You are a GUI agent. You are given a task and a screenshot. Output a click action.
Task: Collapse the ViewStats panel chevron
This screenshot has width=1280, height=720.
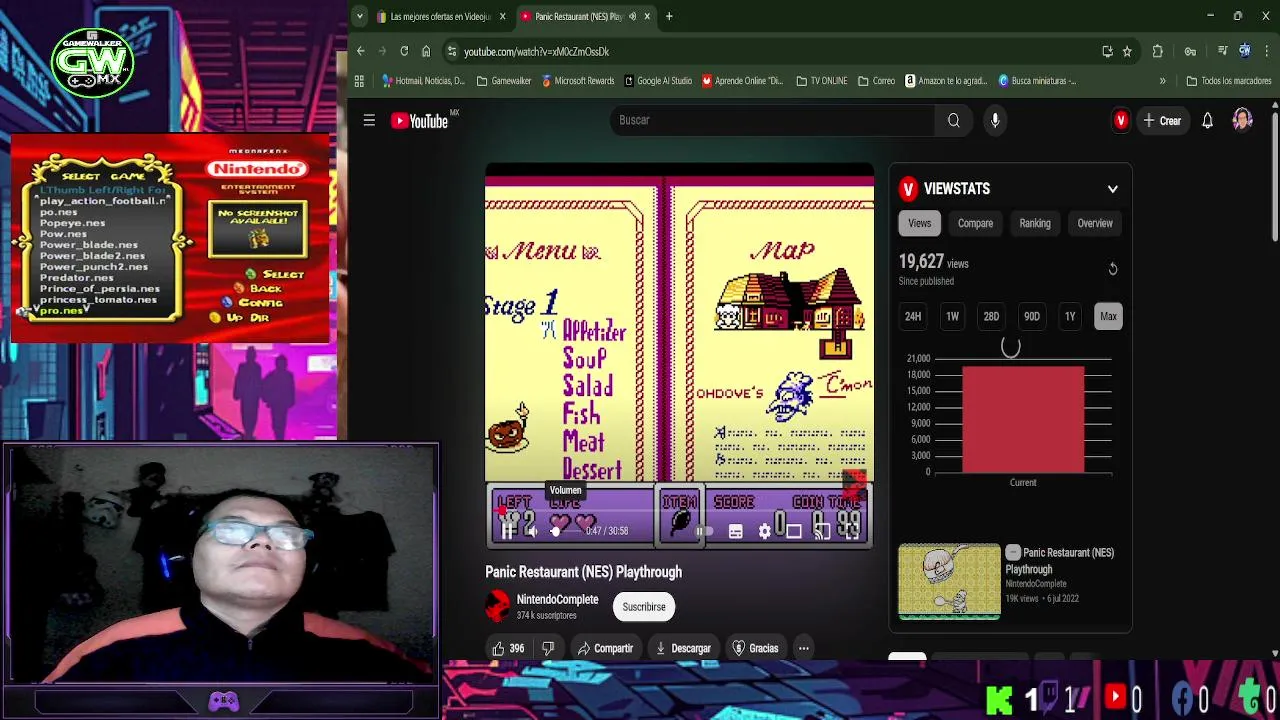1112,189
